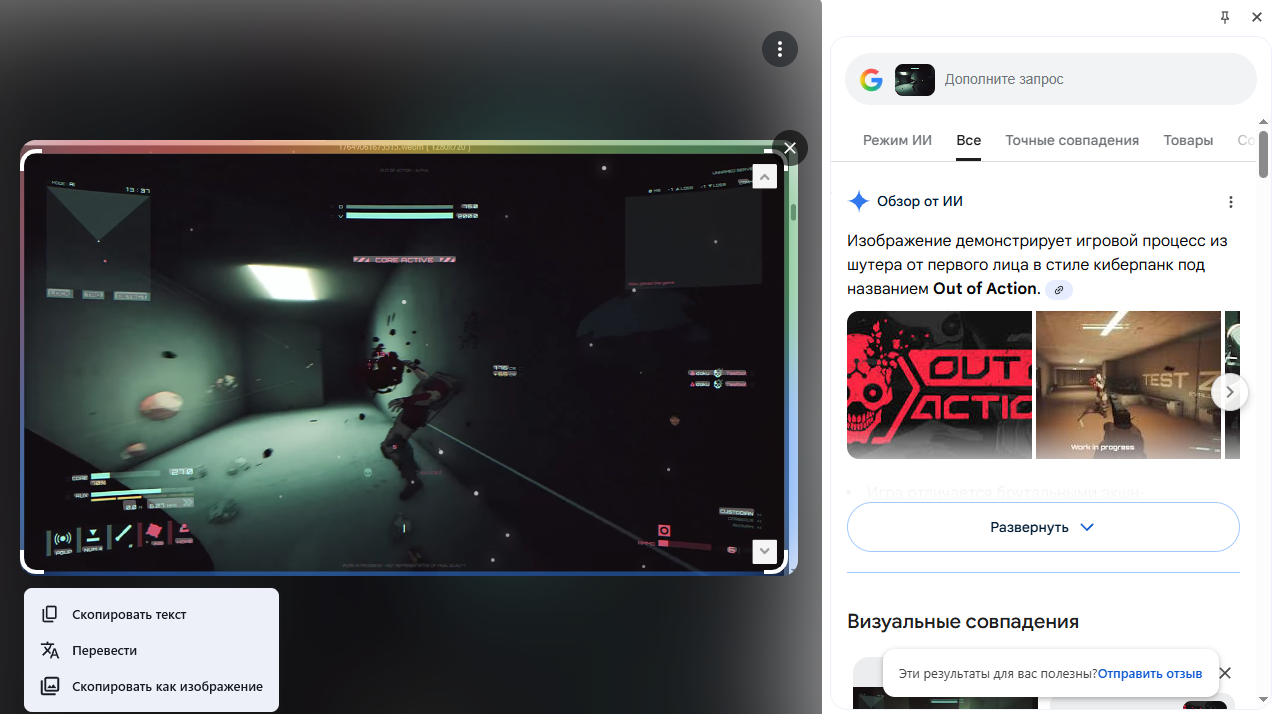Viewport: 1276px width, 714px height.
Task: Close the image selection overlay
Action: (x=790, y=148)
